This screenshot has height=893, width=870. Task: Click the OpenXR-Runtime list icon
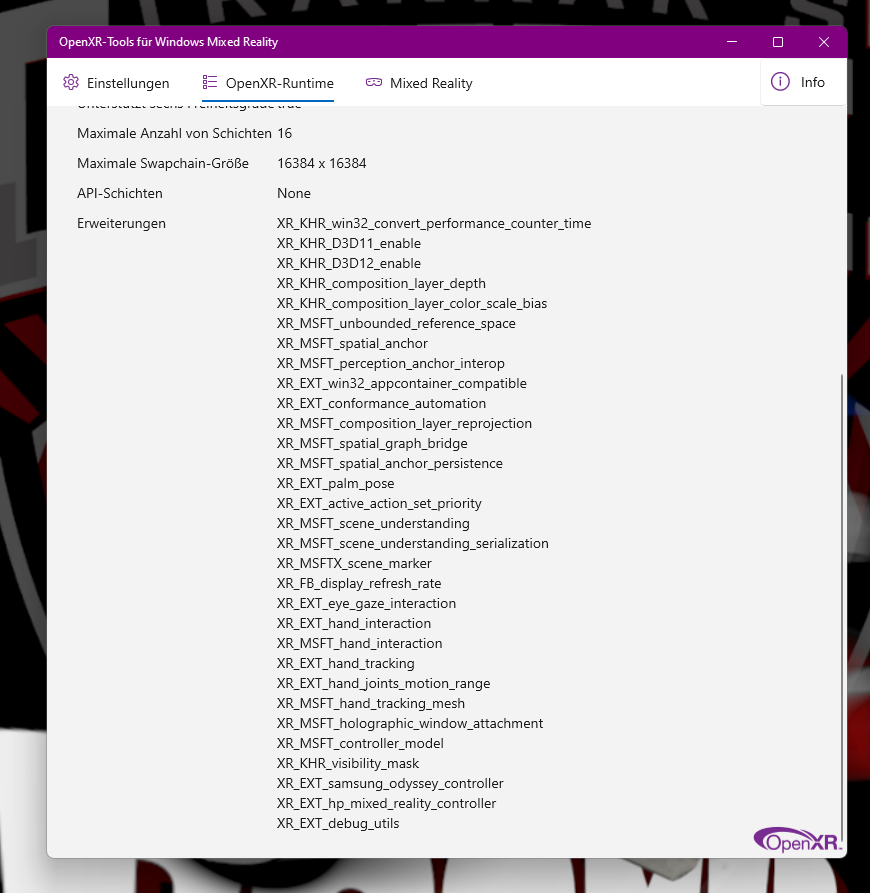point(210,82)
